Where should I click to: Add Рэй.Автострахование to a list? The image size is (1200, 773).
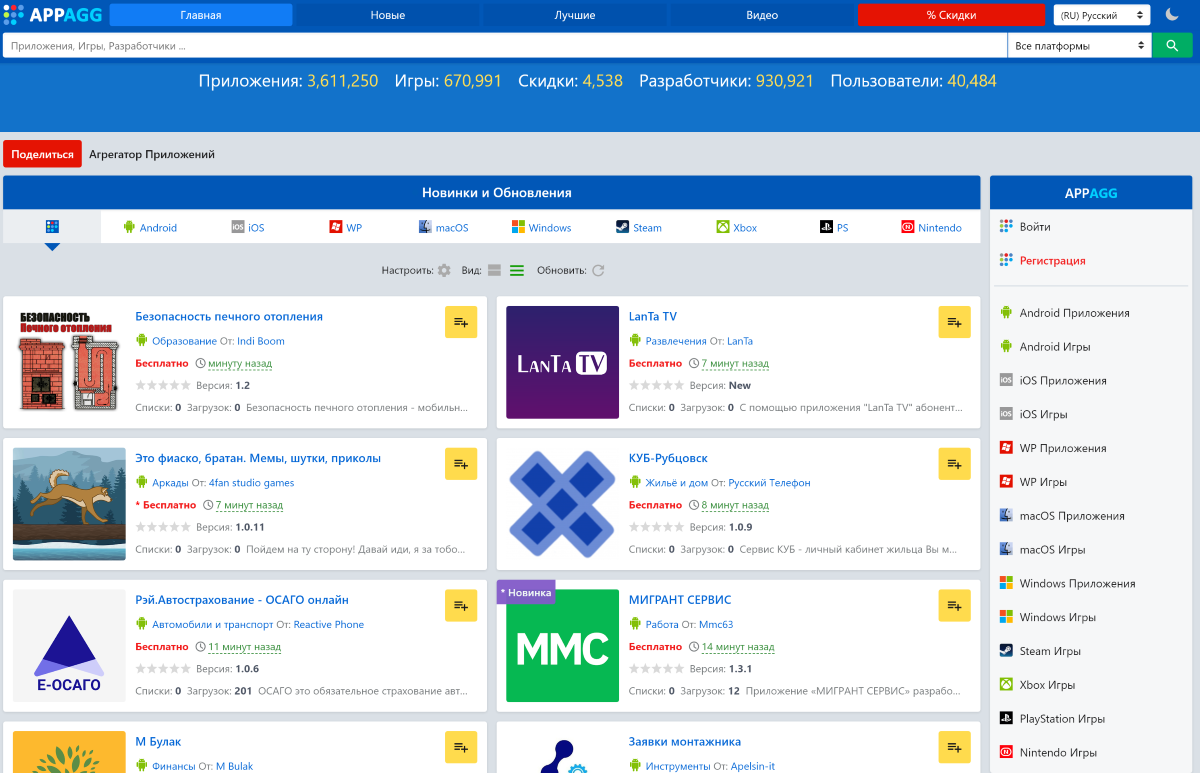point(461,606)
